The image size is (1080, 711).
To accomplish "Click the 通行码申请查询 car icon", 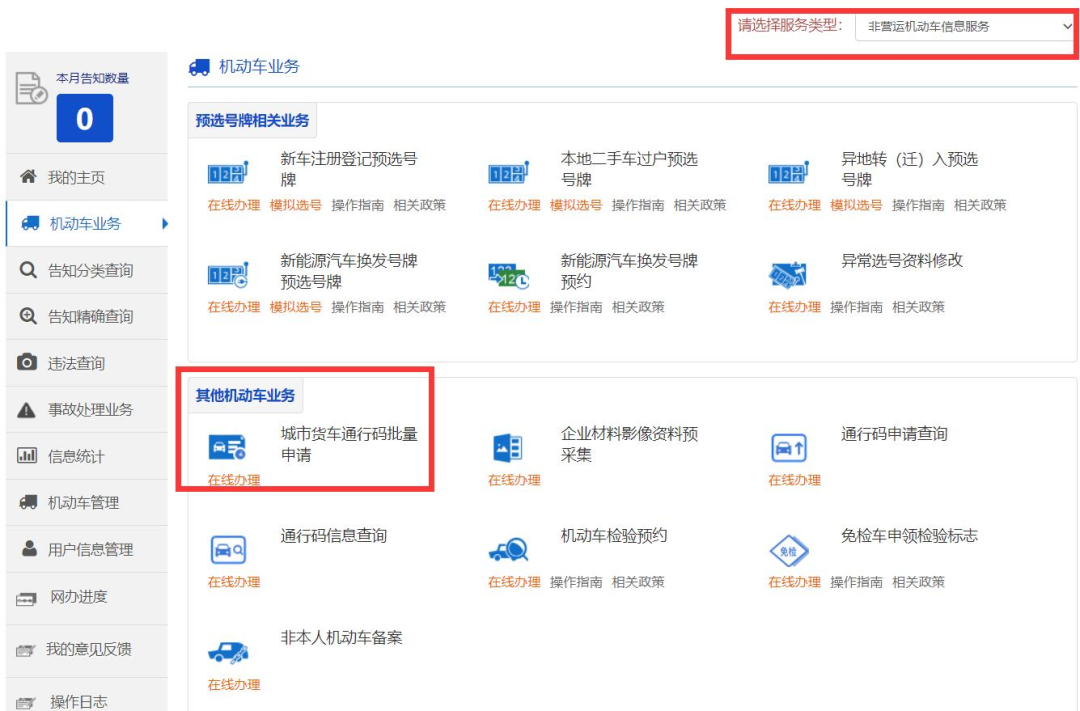I will (788, 448).
